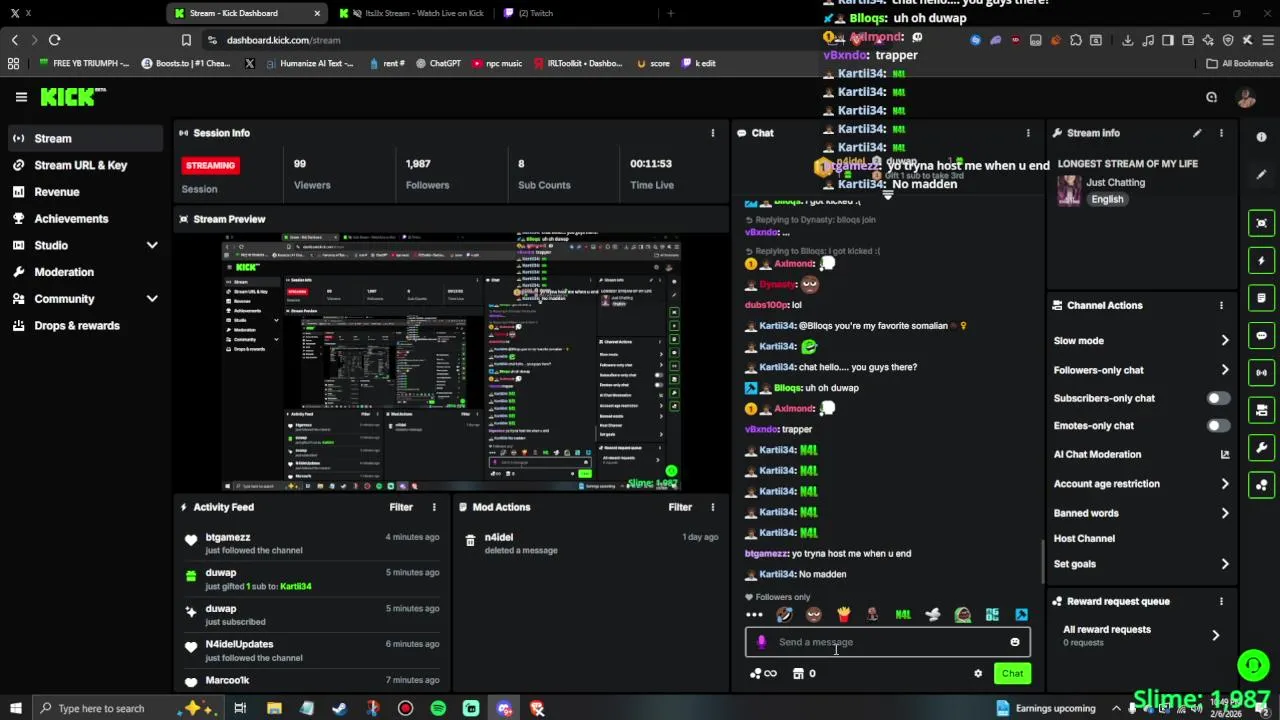The height and width of the screenshot is (720, 1280).
Task: Toggle Subscribers-only chat switch
Action: pos(1218,398)
